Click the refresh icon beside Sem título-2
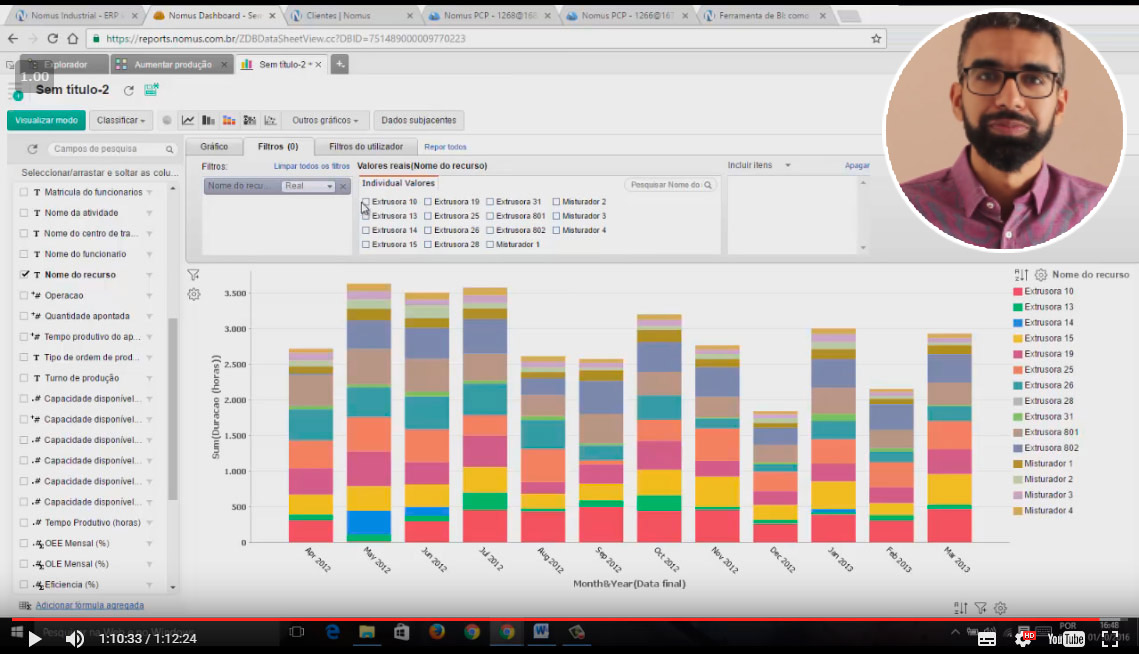 (128, 90)
